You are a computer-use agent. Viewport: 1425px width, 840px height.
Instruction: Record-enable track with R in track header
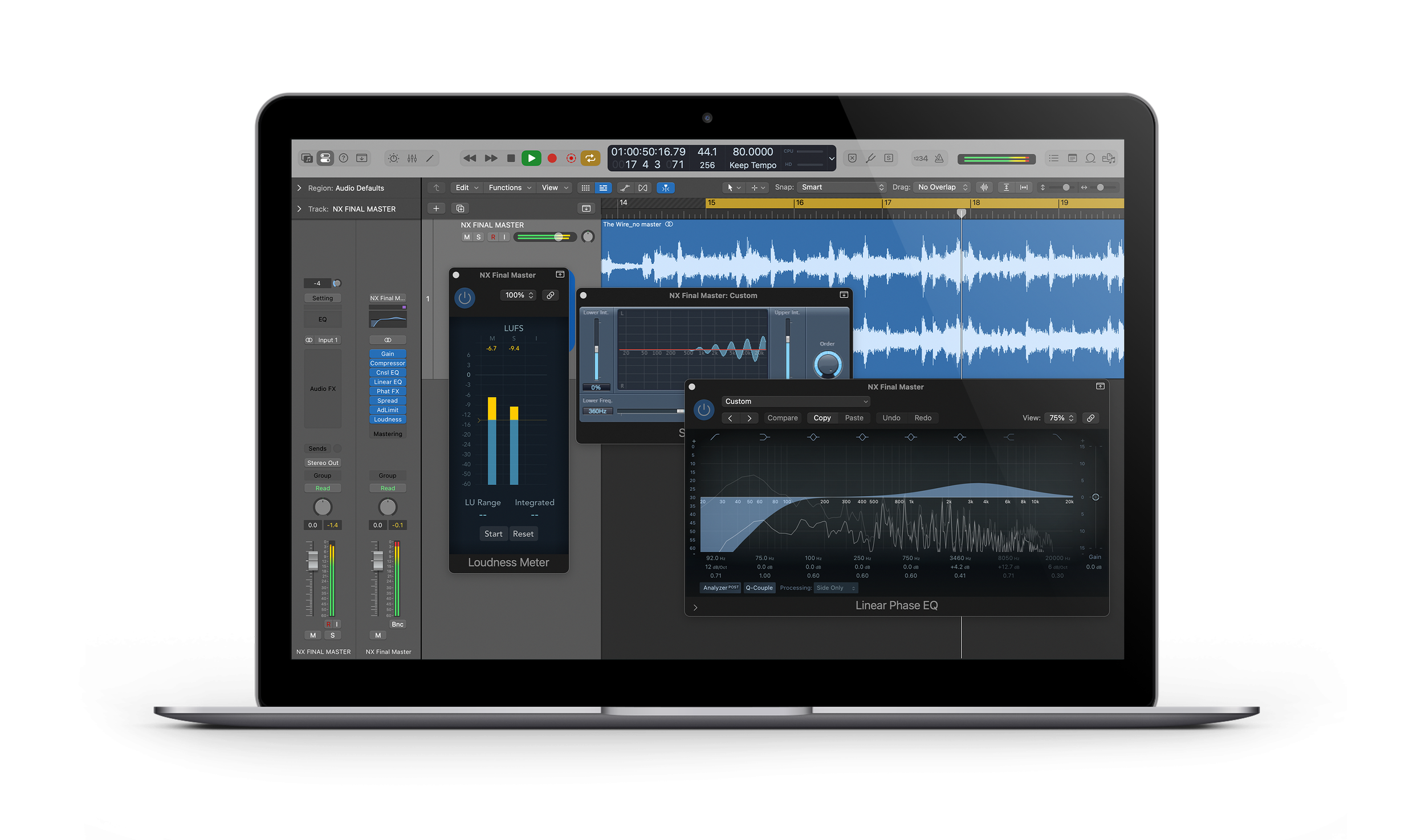[493, 237]
